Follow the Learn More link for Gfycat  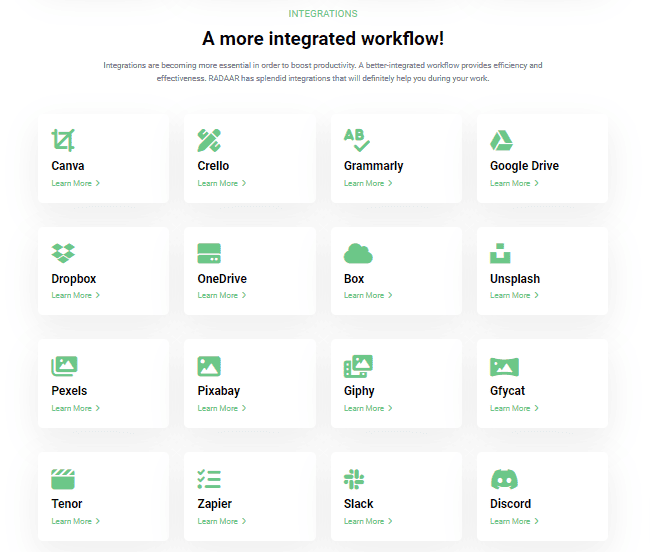click(514, 408)
